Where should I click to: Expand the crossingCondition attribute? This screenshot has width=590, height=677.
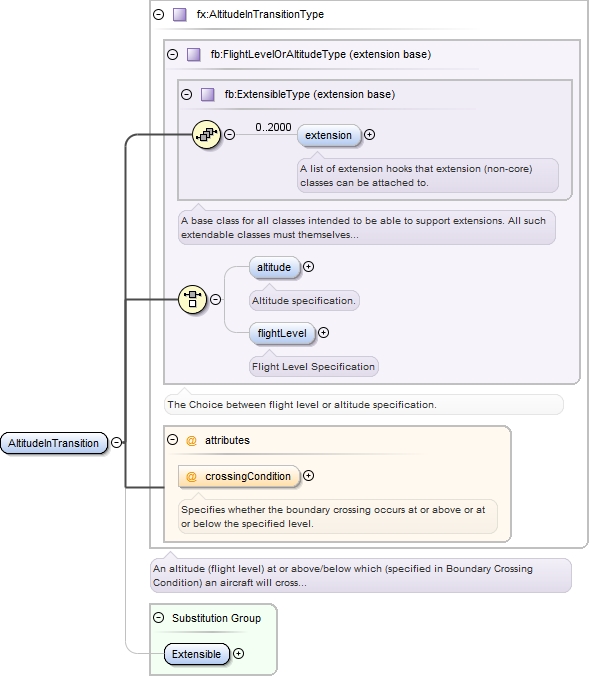[308, 476]
